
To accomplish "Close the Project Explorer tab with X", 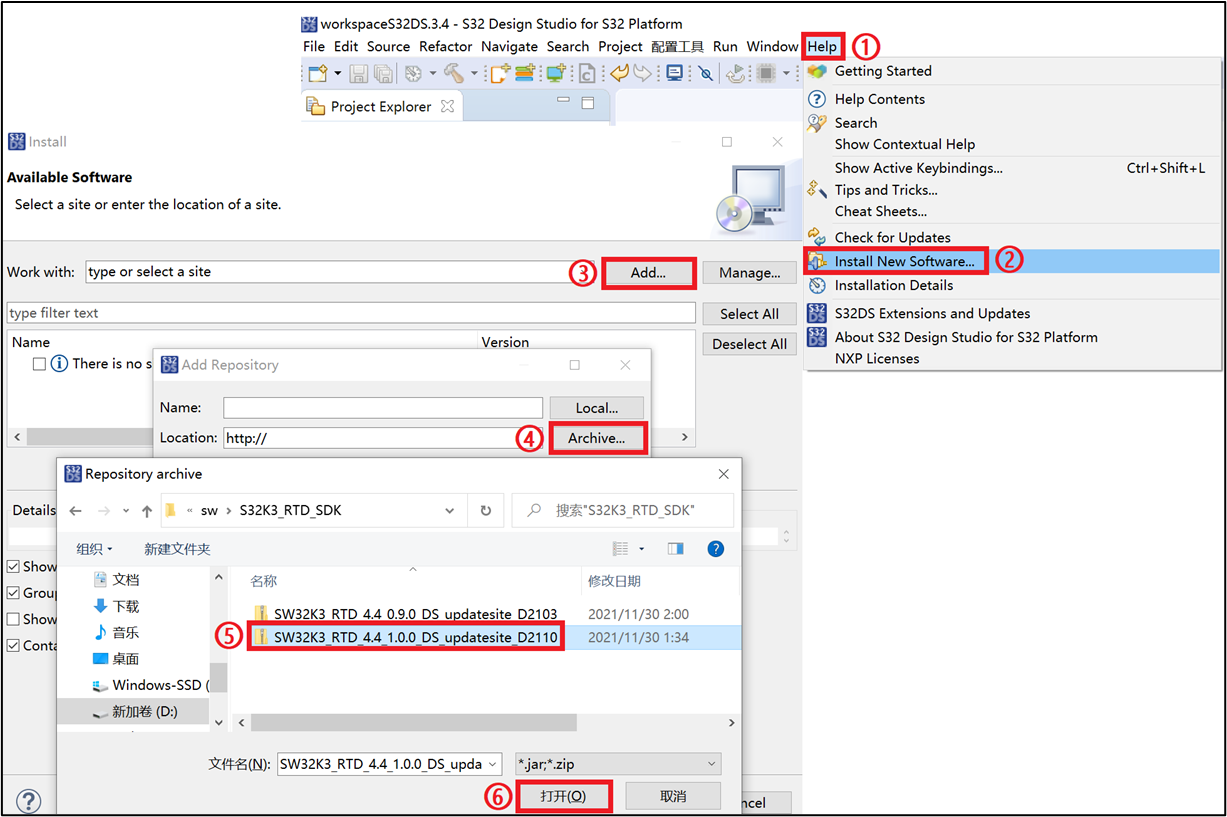I will pos(447,106).
